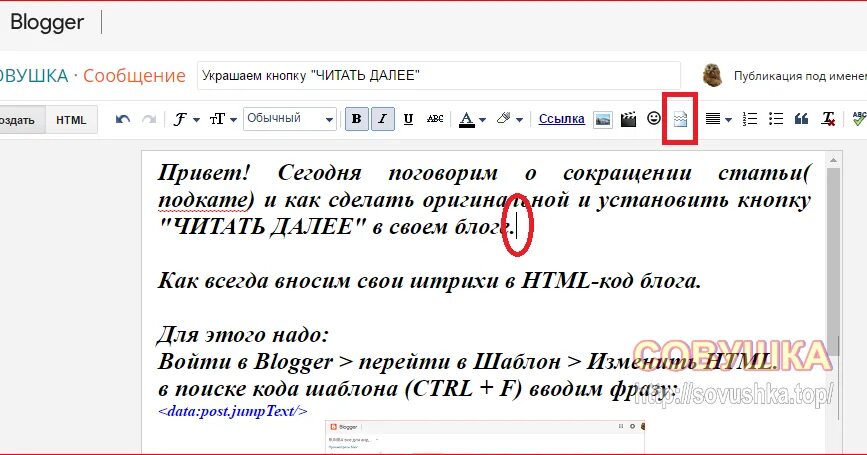Click the blue <data:post.jumpText/> code line
This screenshot has height=455, width=867.
tap(233, 411)
